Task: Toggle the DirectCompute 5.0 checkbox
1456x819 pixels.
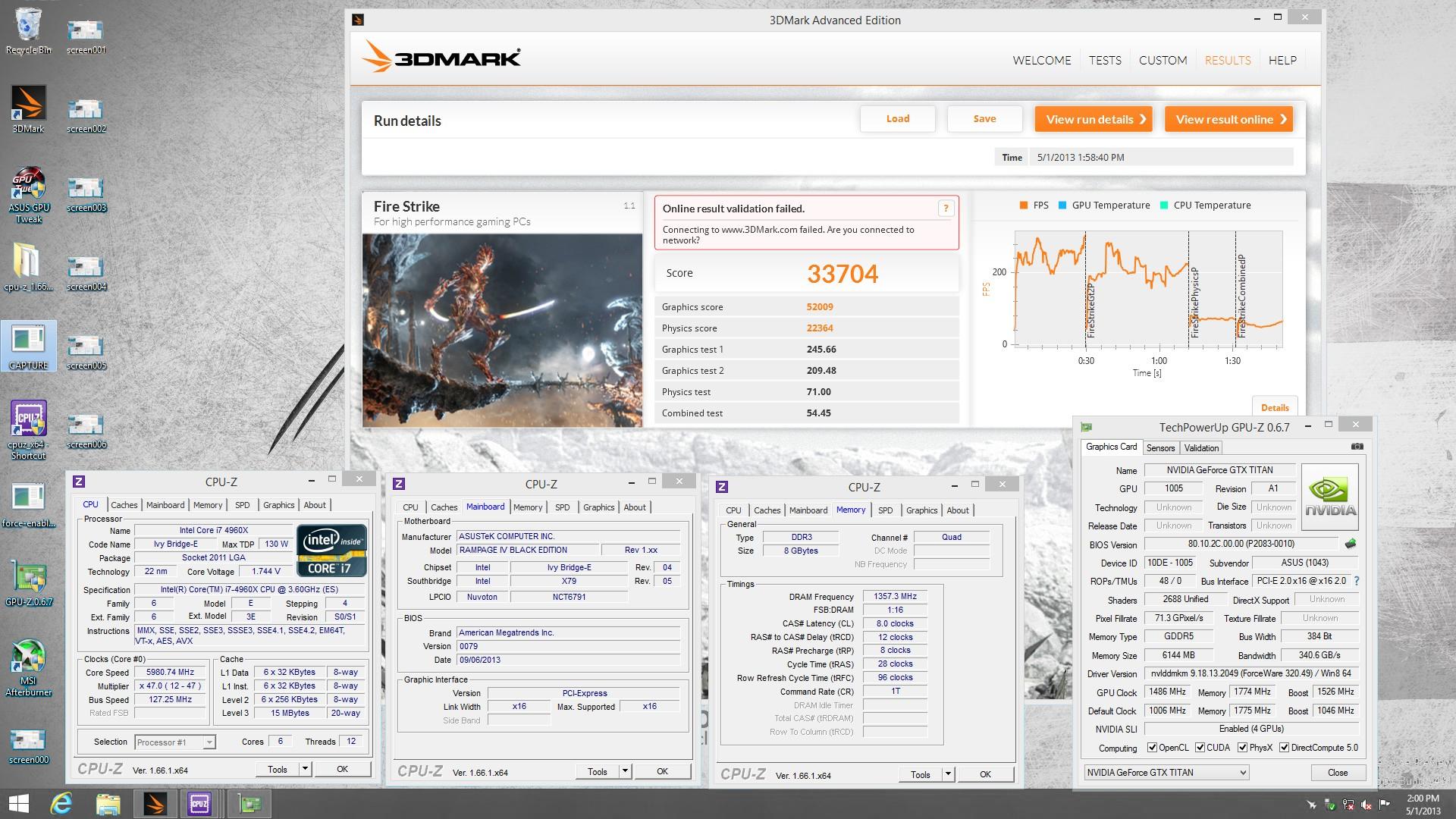Action: pos(1284,748)
